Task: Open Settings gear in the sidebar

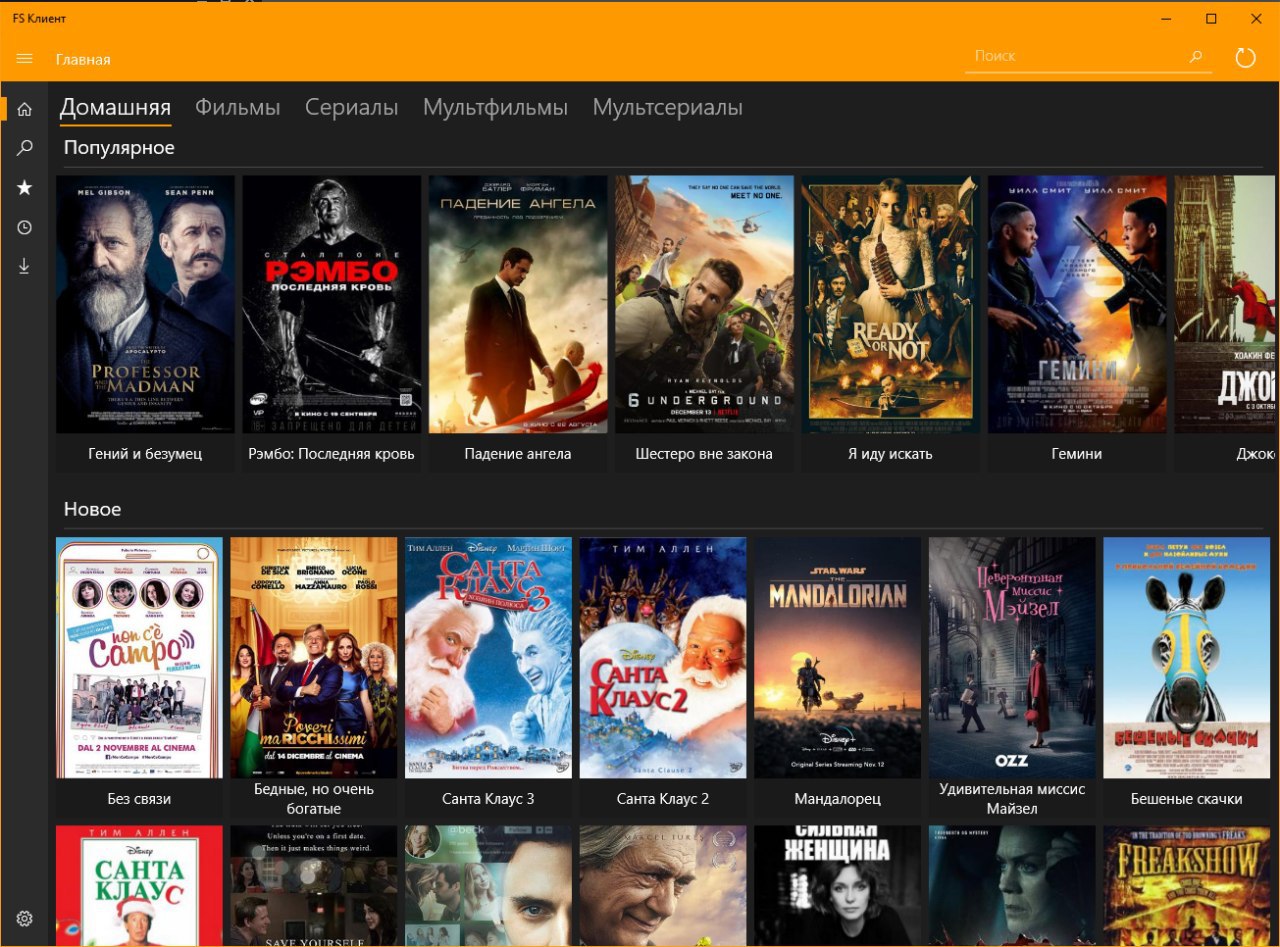Action: (25, 918)
